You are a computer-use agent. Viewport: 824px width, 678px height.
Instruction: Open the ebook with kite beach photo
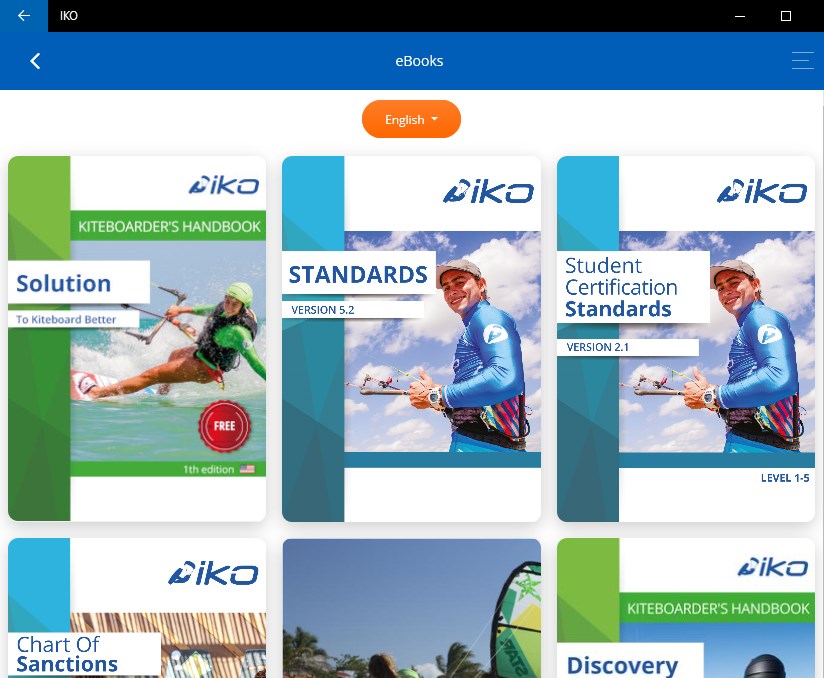click(411, 608)
